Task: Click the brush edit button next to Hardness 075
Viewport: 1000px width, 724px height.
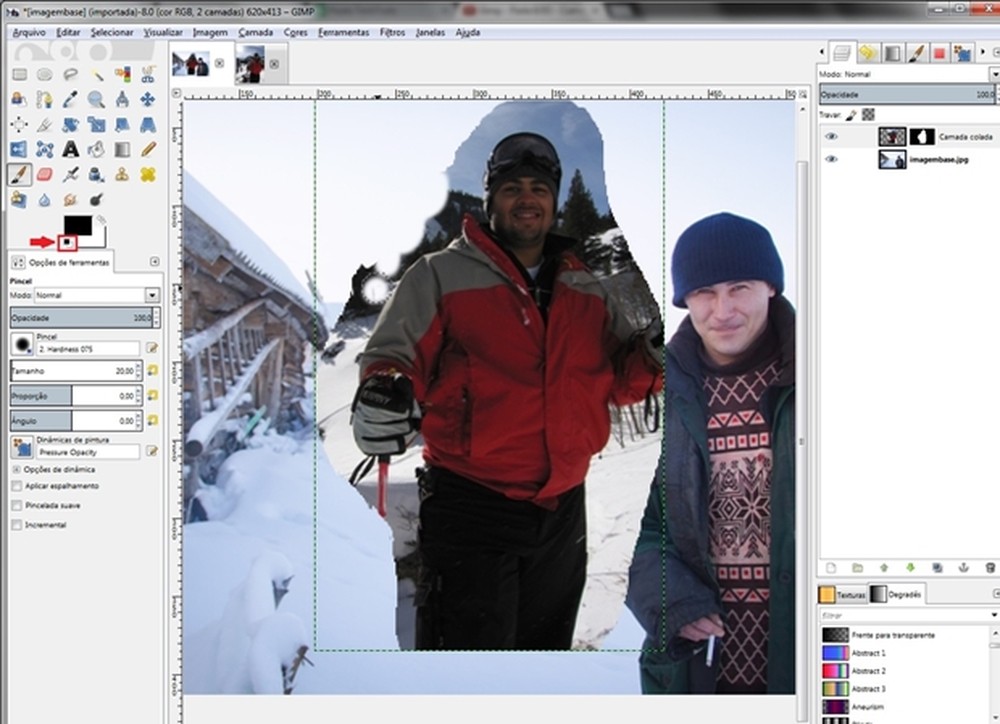Action: pyautogui.click(x=152, y=347)
